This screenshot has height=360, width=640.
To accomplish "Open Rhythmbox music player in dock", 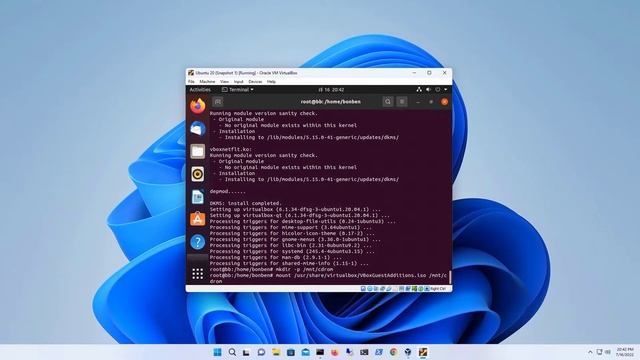I will click(198, 174).
